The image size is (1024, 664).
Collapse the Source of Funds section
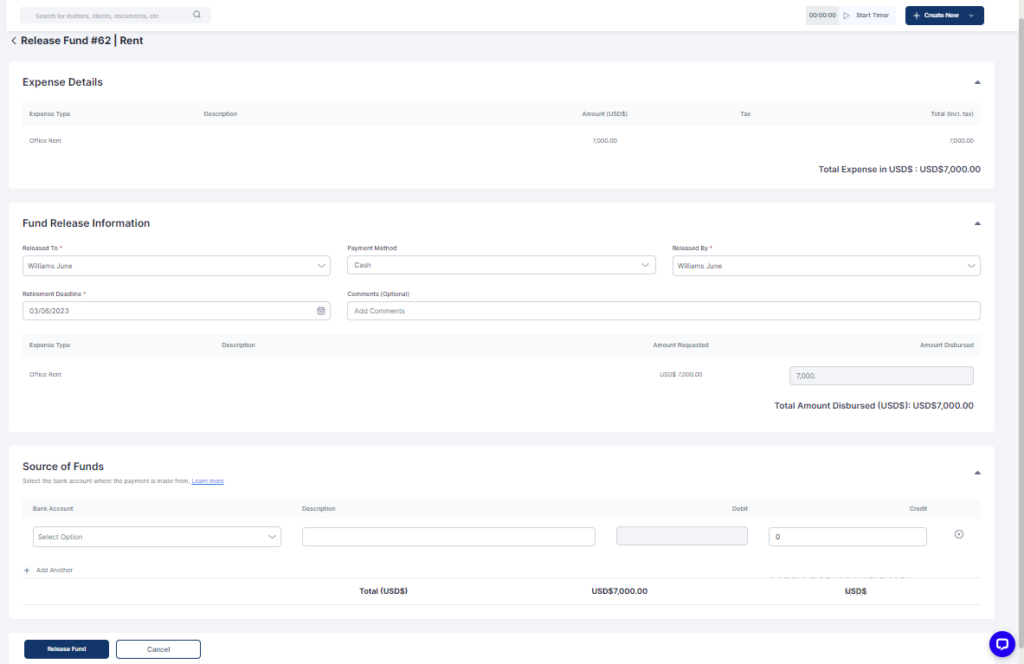[977, 472]
